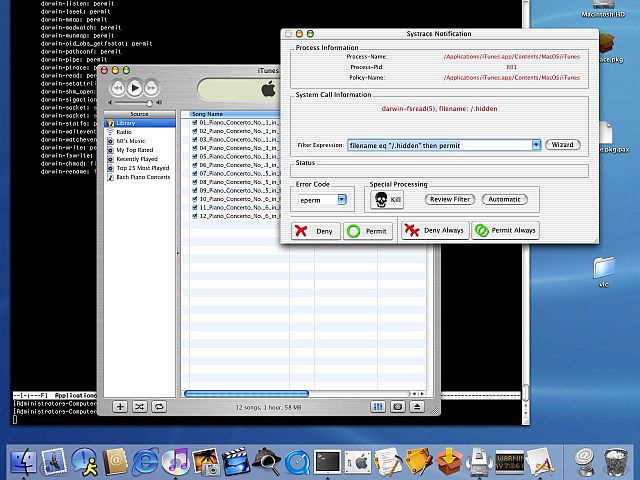Uncheck song 01_Piano_Concerto checkbox

(194, 123)
